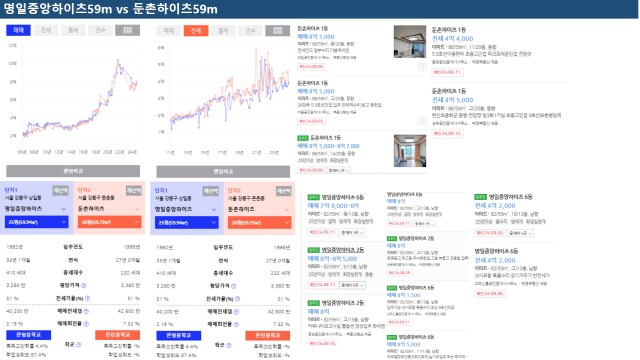Open the orange 25평 size dropdown in the left panel
Image resolution: width=640 pixels, height=360 pixels.
[109, 222]
